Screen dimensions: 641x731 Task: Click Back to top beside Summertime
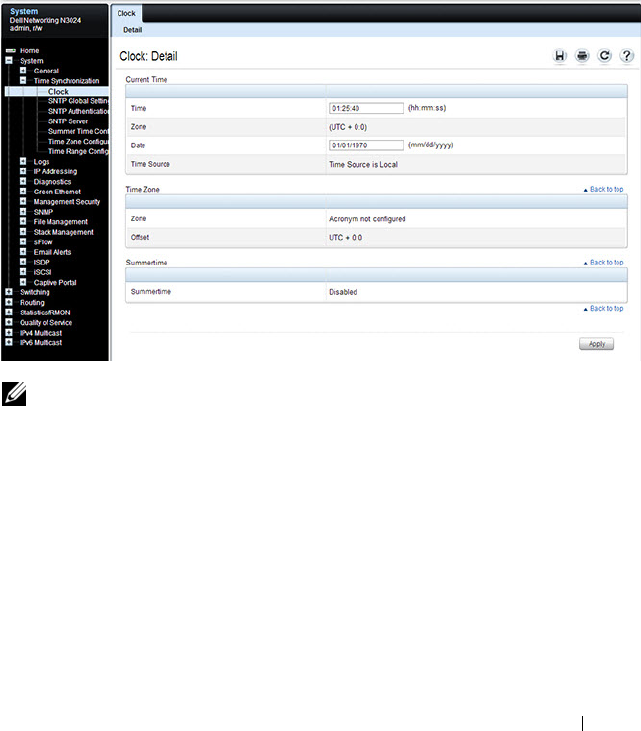click(x=603, y=262)
